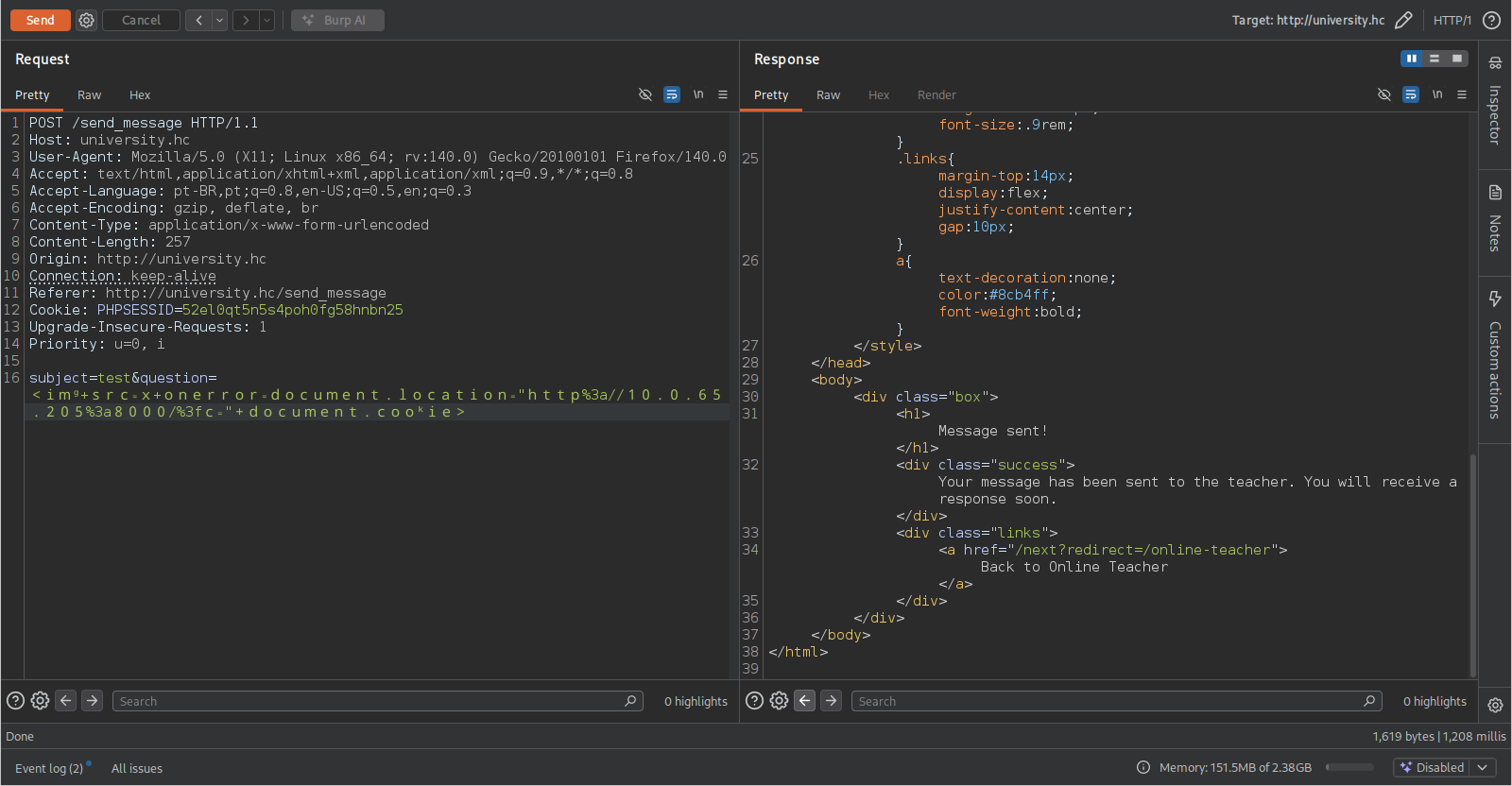Click the '/next?redirect=/online-teacher' href text

(x=1143, y=550)
